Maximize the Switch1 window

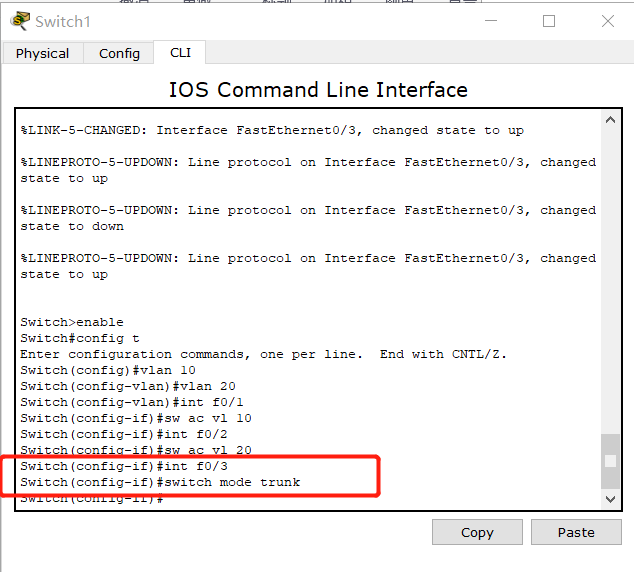549,21
